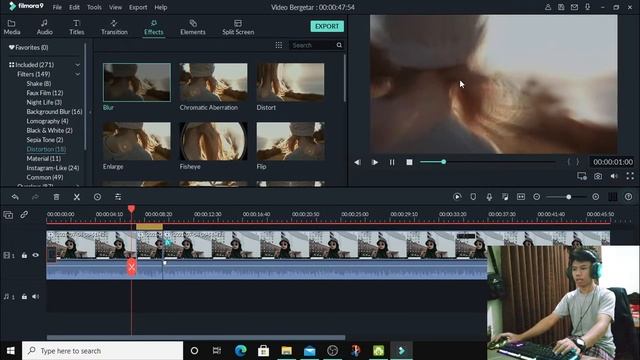
Task: Click the red scissors on the playhead
Action: pyautogui.click(x=131, y=268)
